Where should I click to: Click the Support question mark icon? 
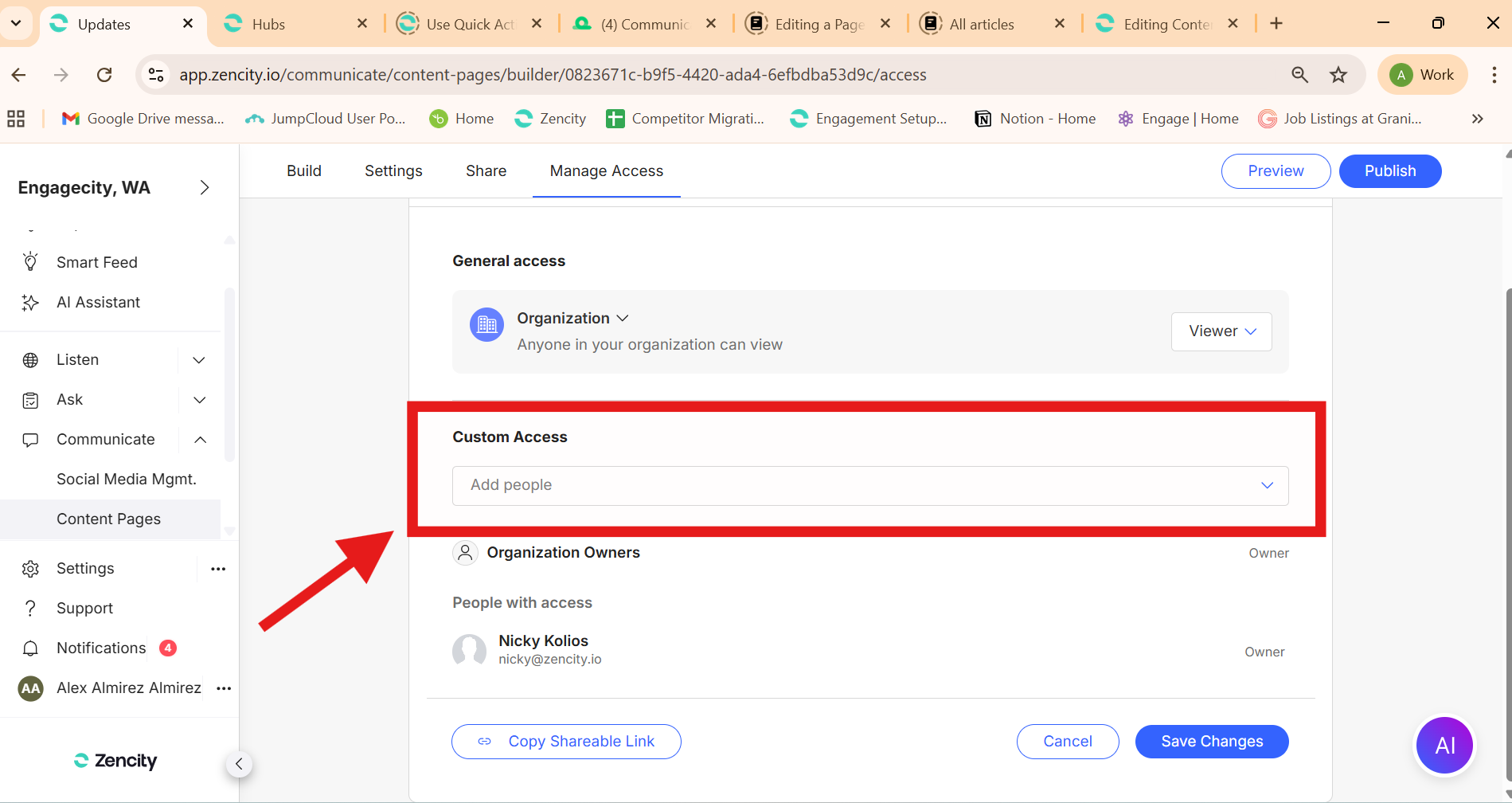[30, 609]
